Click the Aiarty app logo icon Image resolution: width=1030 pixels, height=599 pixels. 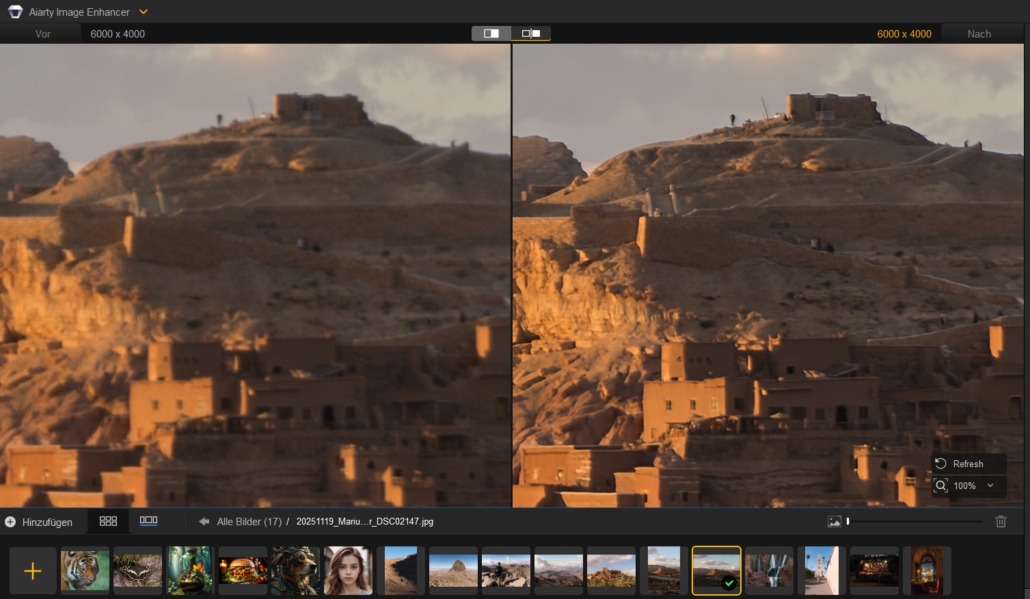pos(15,12)
